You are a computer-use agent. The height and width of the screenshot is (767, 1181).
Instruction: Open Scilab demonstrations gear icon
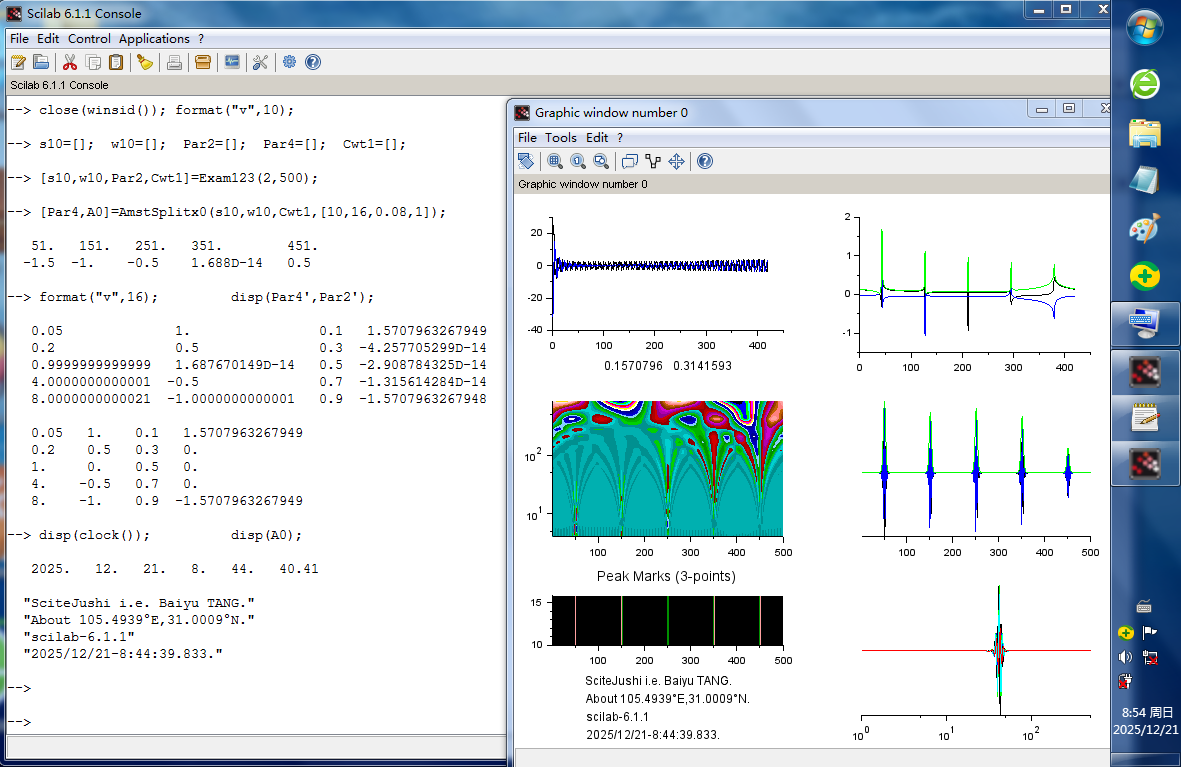(289, 62)
